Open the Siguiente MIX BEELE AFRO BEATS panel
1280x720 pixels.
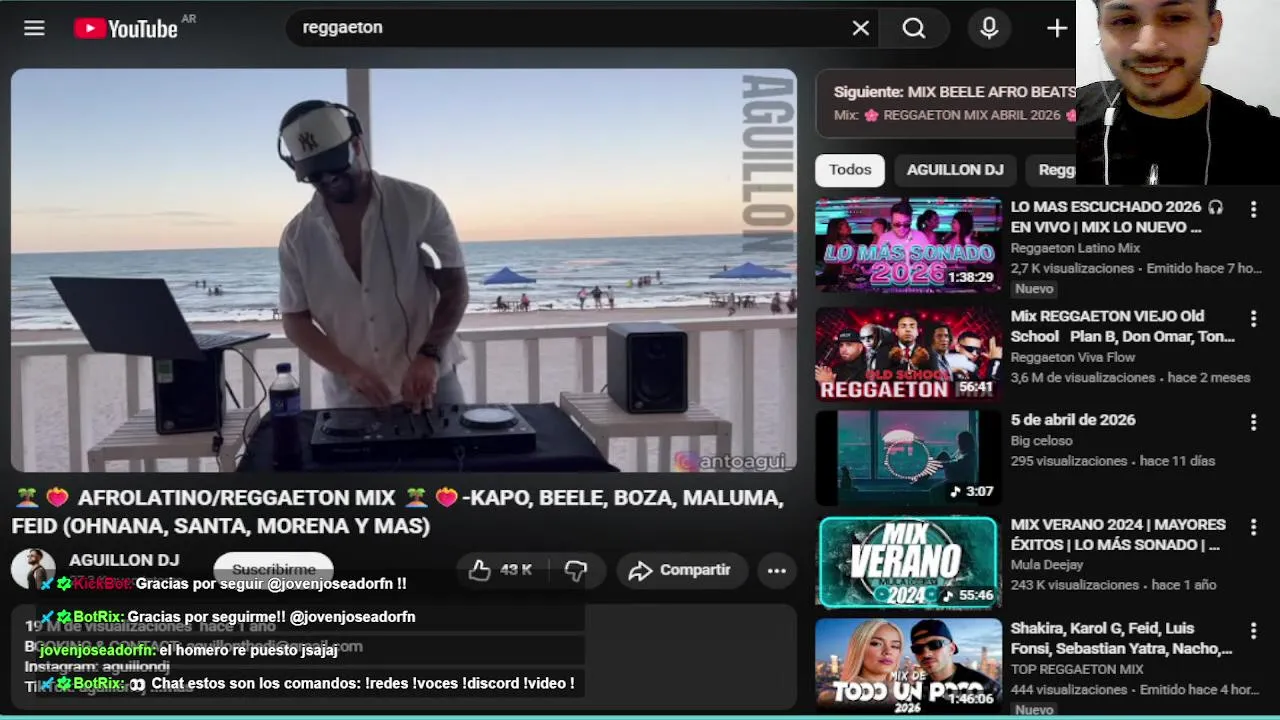coord(946,103)
